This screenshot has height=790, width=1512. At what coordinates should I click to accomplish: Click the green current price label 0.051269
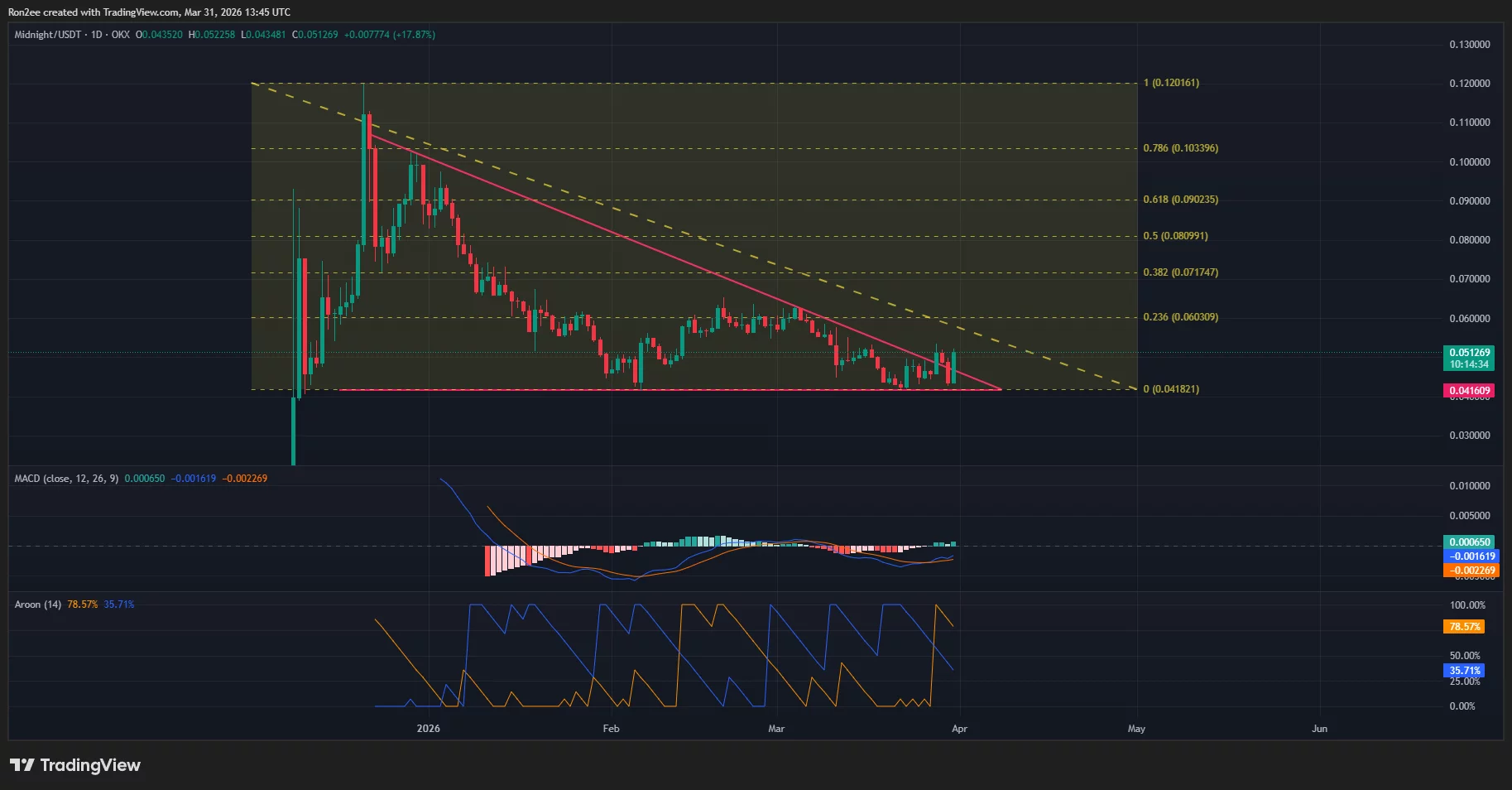(x=1468, y=352)
